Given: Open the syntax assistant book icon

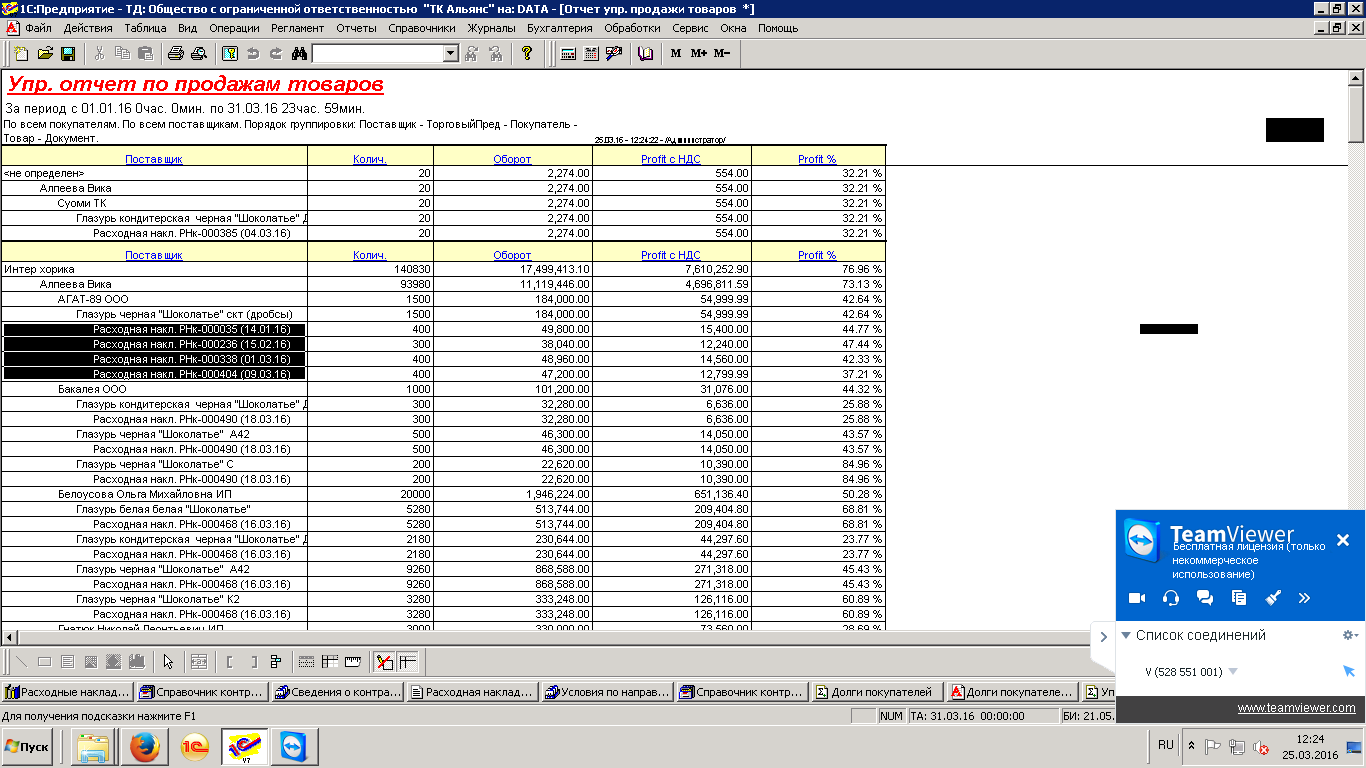Looking at the screenshot, I should tap(645, 53).
